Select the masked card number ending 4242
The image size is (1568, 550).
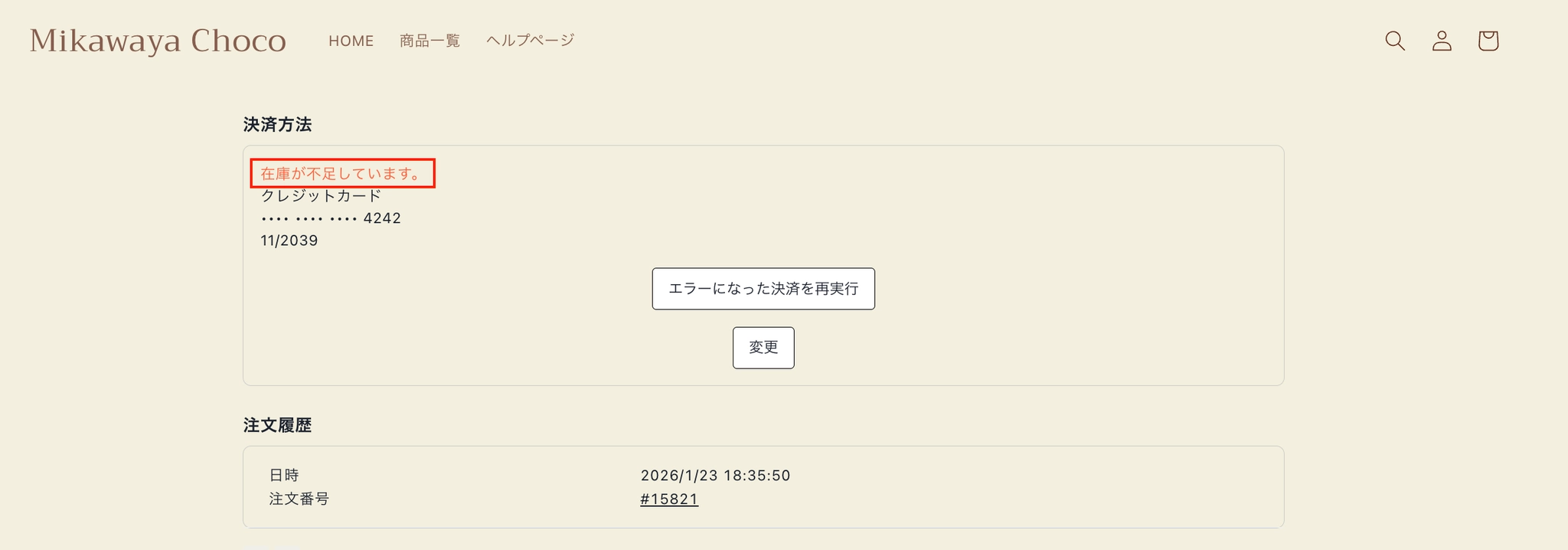[331, 218]
